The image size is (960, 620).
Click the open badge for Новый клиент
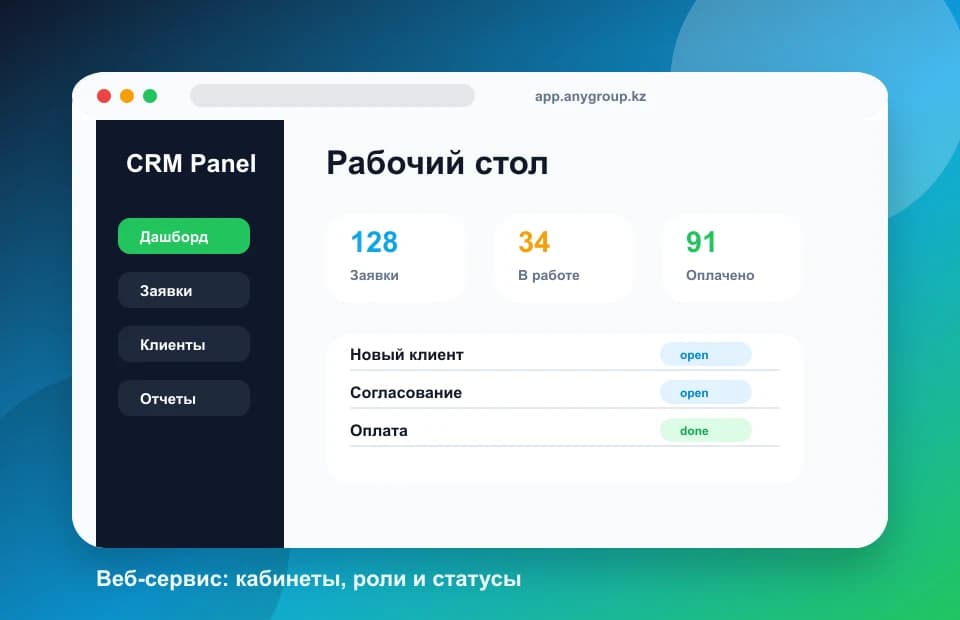point(705,355)
